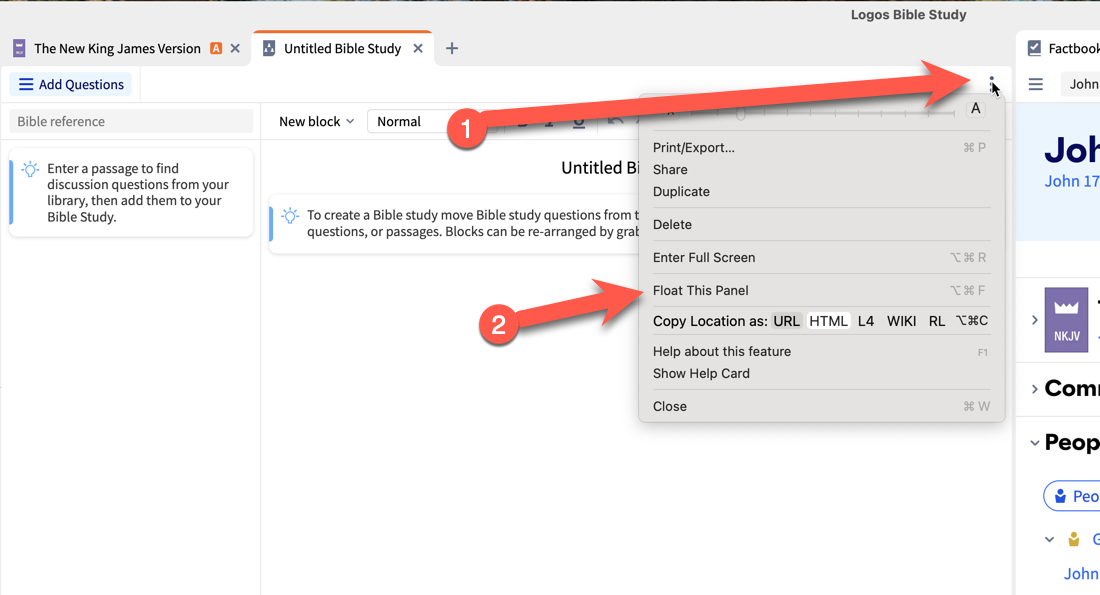This screenshot has height=595, width=1100.
Task: Click the Untitled Bible Study document title
Action: tap(601, 168)
